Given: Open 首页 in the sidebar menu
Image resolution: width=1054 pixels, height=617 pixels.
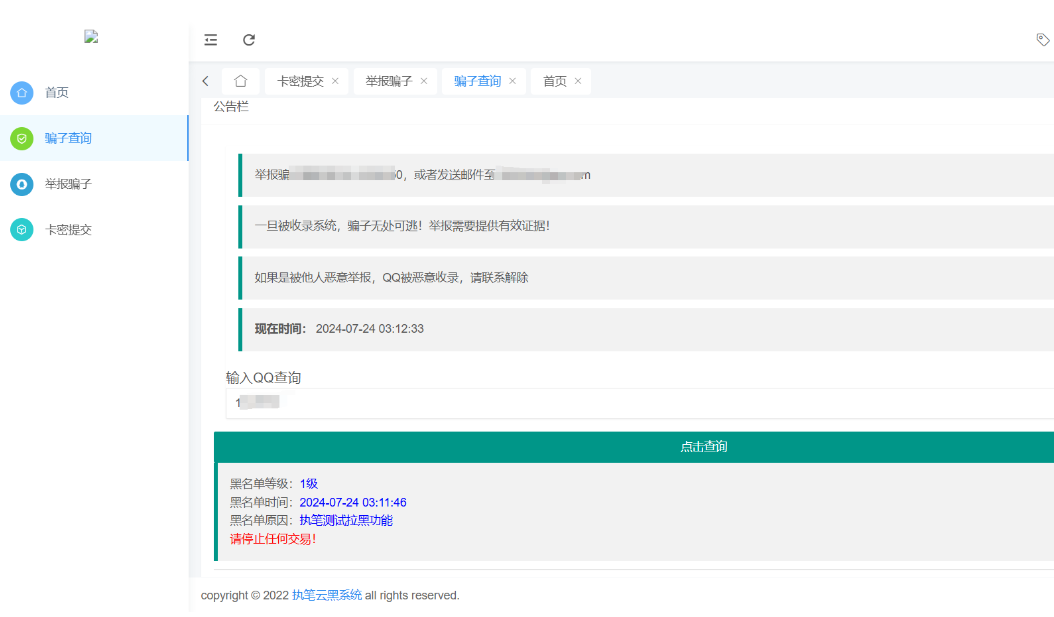Looking at the screenshot, I should pos(94,93).
